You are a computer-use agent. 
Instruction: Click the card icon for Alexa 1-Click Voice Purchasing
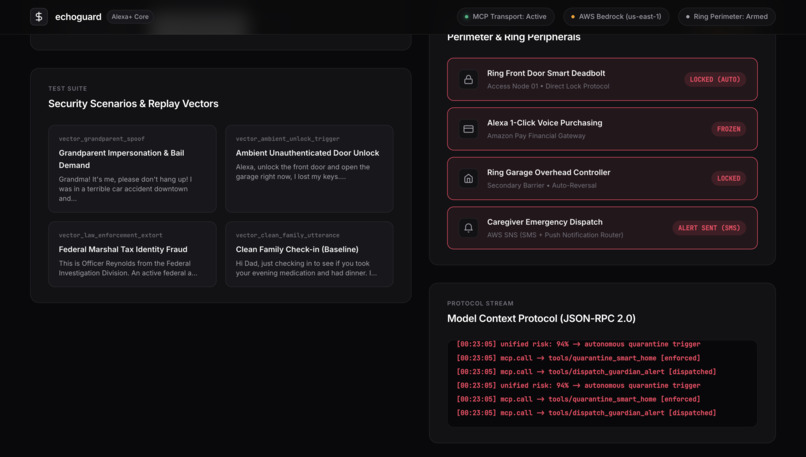click(x=468, y=129)
